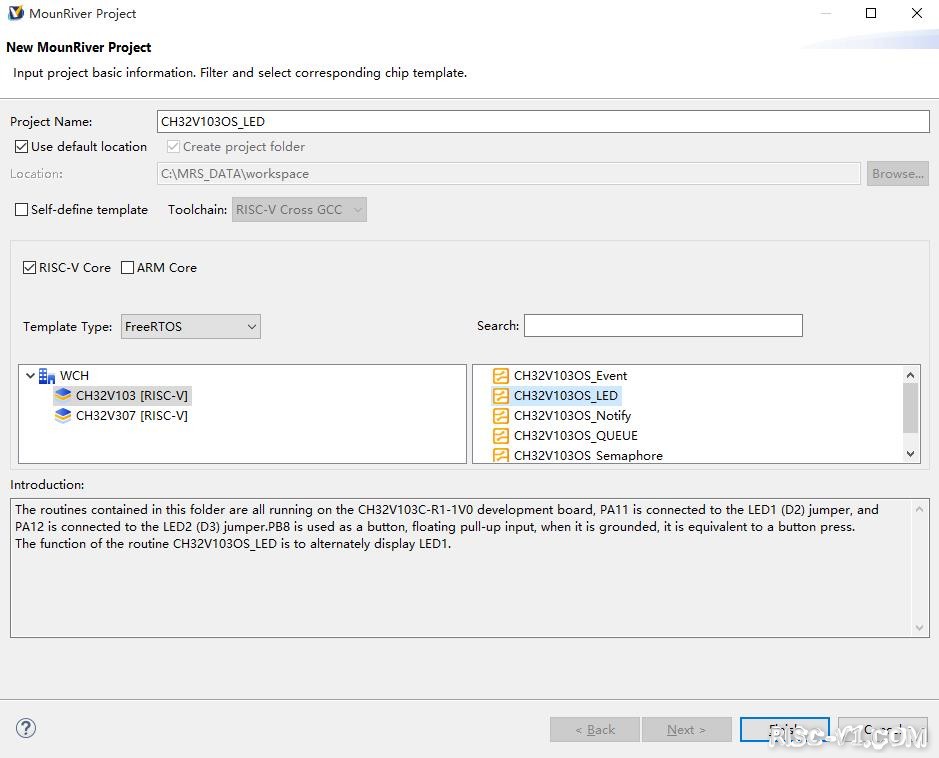This screenshot has height=758, width=939.
Task: Toggle the RISC-V Core checkbox
Action: click(29, 268)
